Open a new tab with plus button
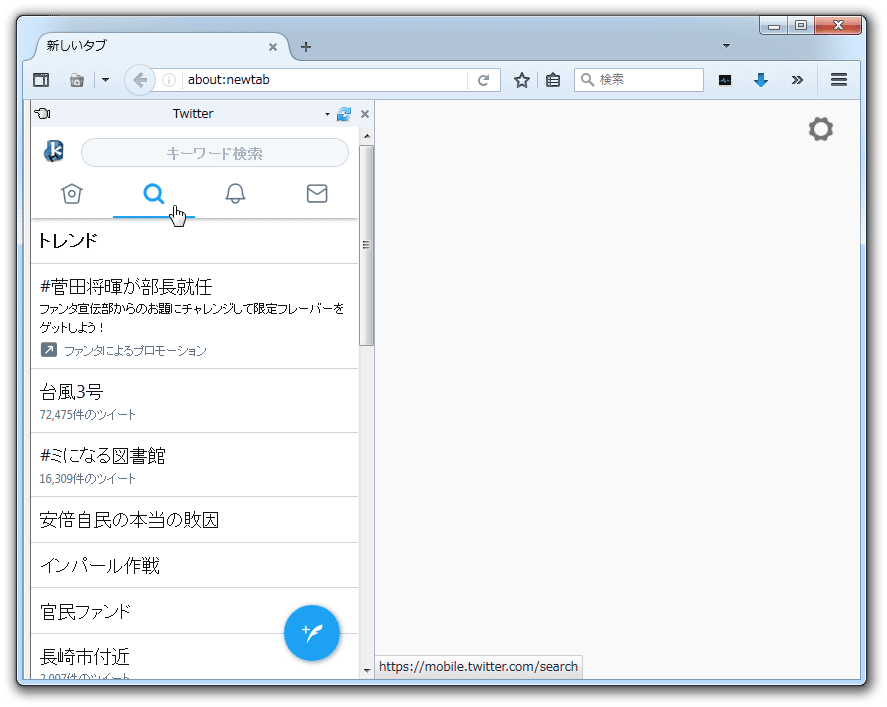The width and height of the screenshot is (887, 707). [x=306, y=47]
